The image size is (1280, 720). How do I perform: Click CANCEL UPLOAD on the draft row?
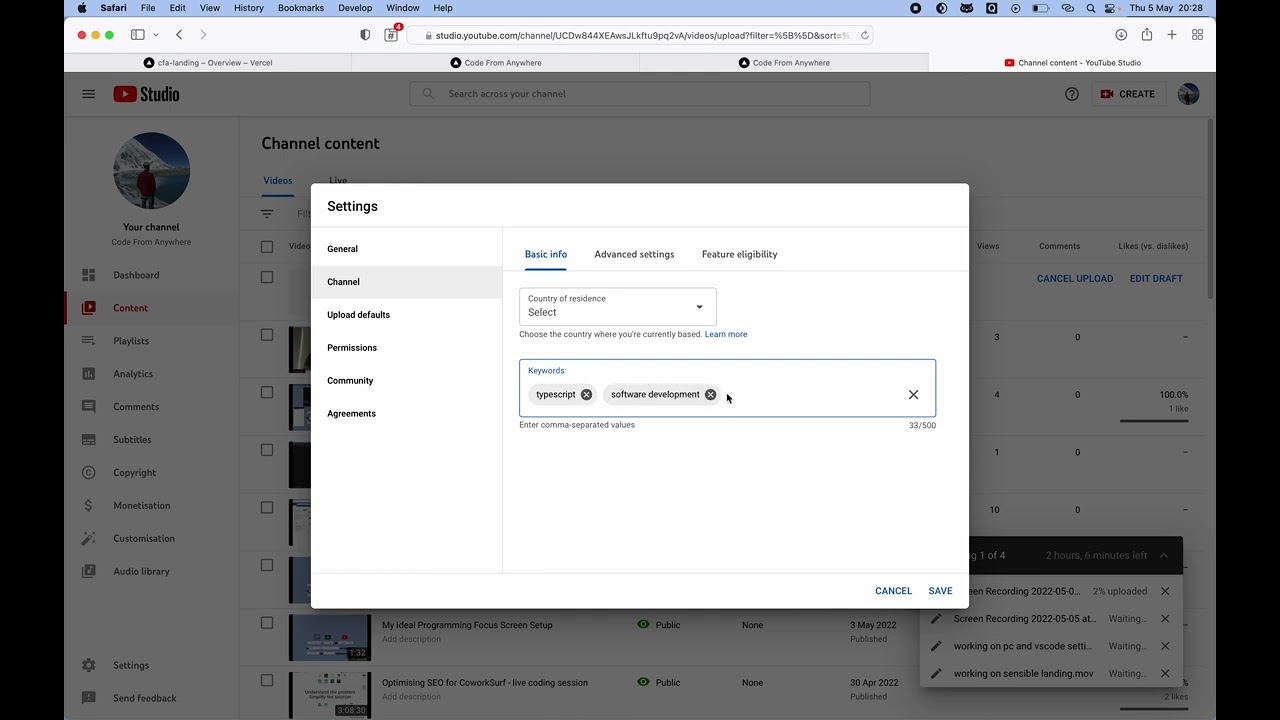click(1075, 279)
